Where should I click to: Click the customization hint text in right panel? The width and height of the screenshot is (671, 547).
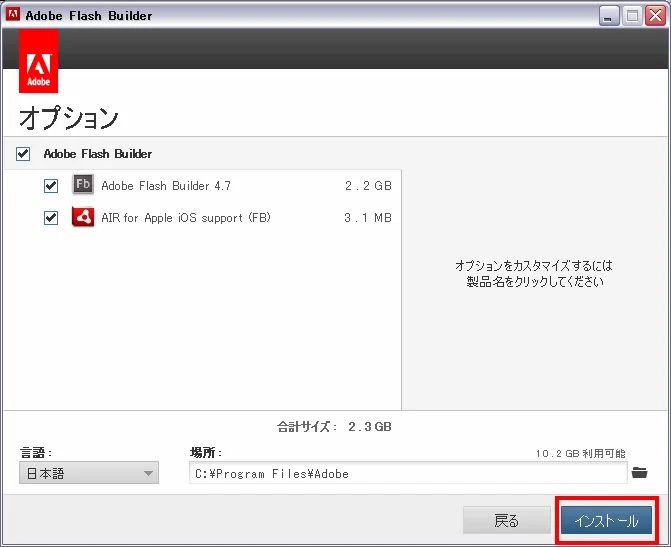(x=534, y=274)
